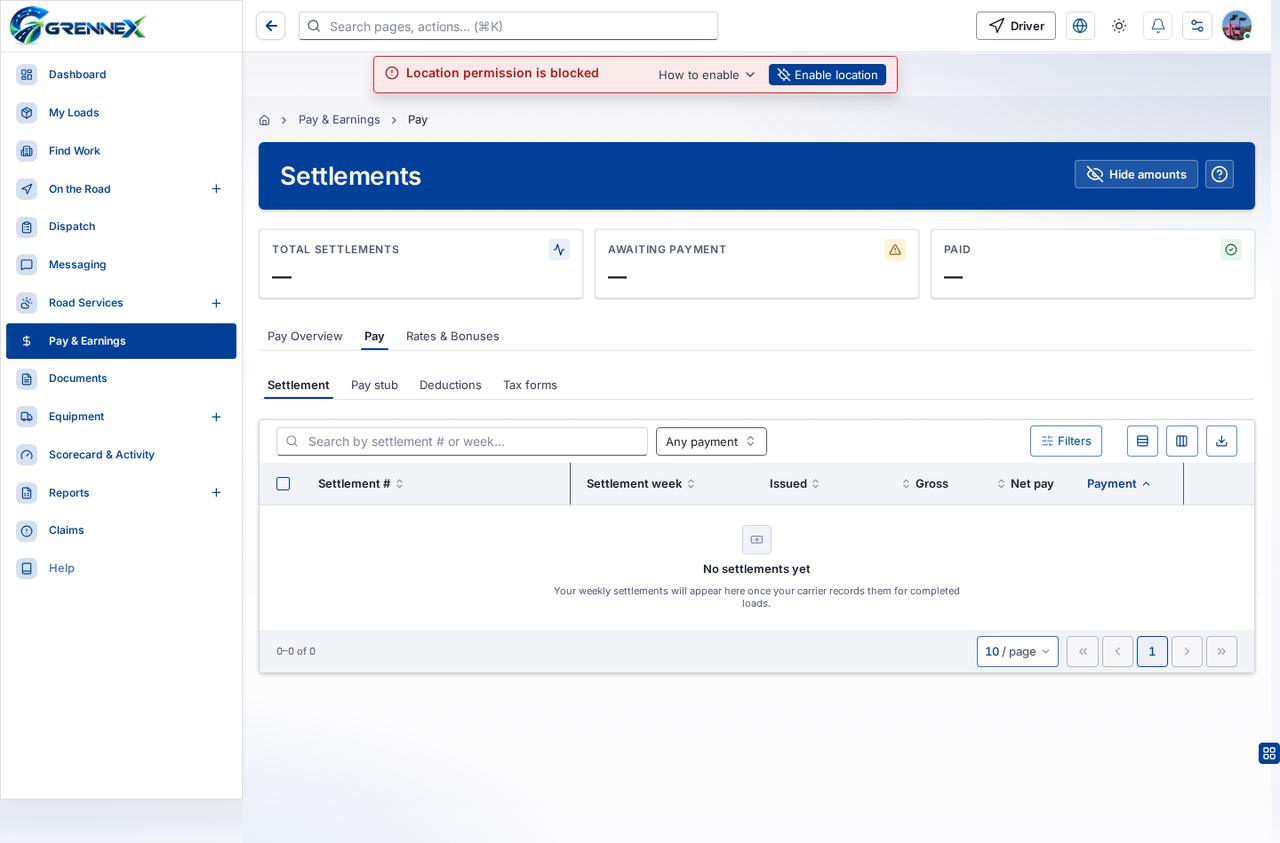Switch to Driver mode
Image resolution: width=1280 pixels, height=843 pixels.
click(1016, 26)
